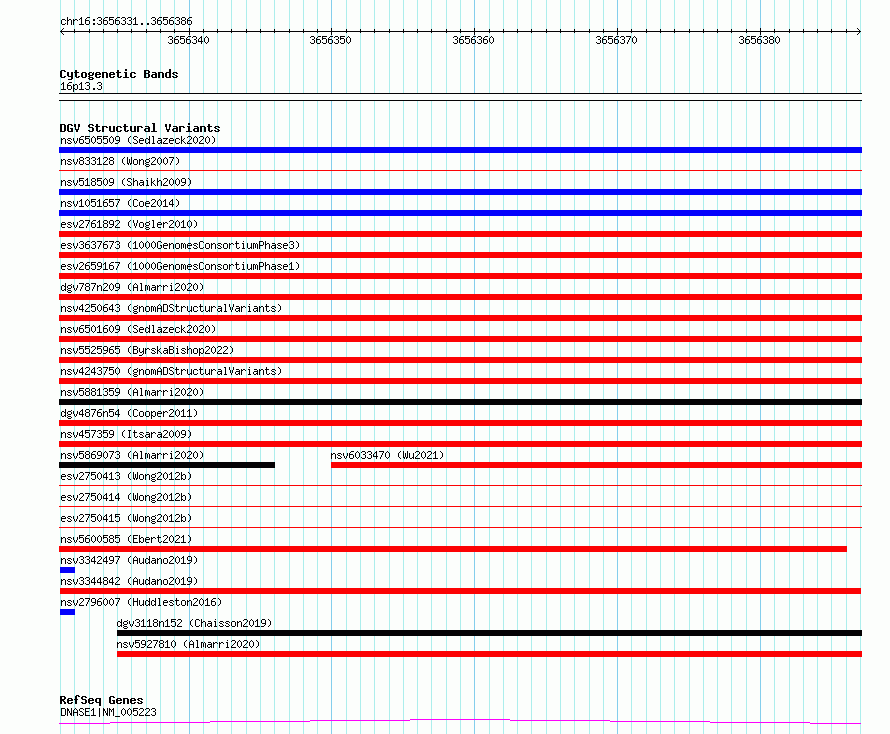The image size is (890, 734).
Task: Open nsv4250643 (gnomADStructuralVariants) entry
Action: click(171, 308)
